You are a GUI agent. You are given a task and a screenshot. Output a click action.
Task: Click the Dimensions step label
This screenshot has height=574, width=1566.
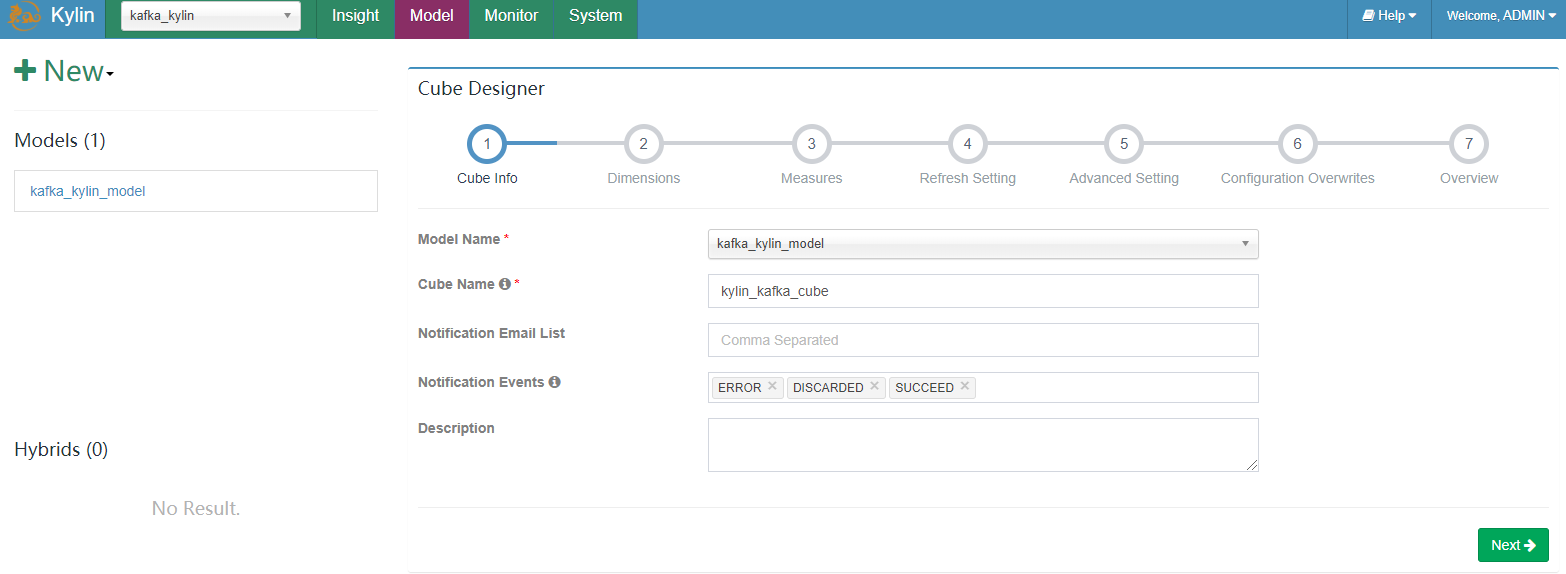(643, 178)
